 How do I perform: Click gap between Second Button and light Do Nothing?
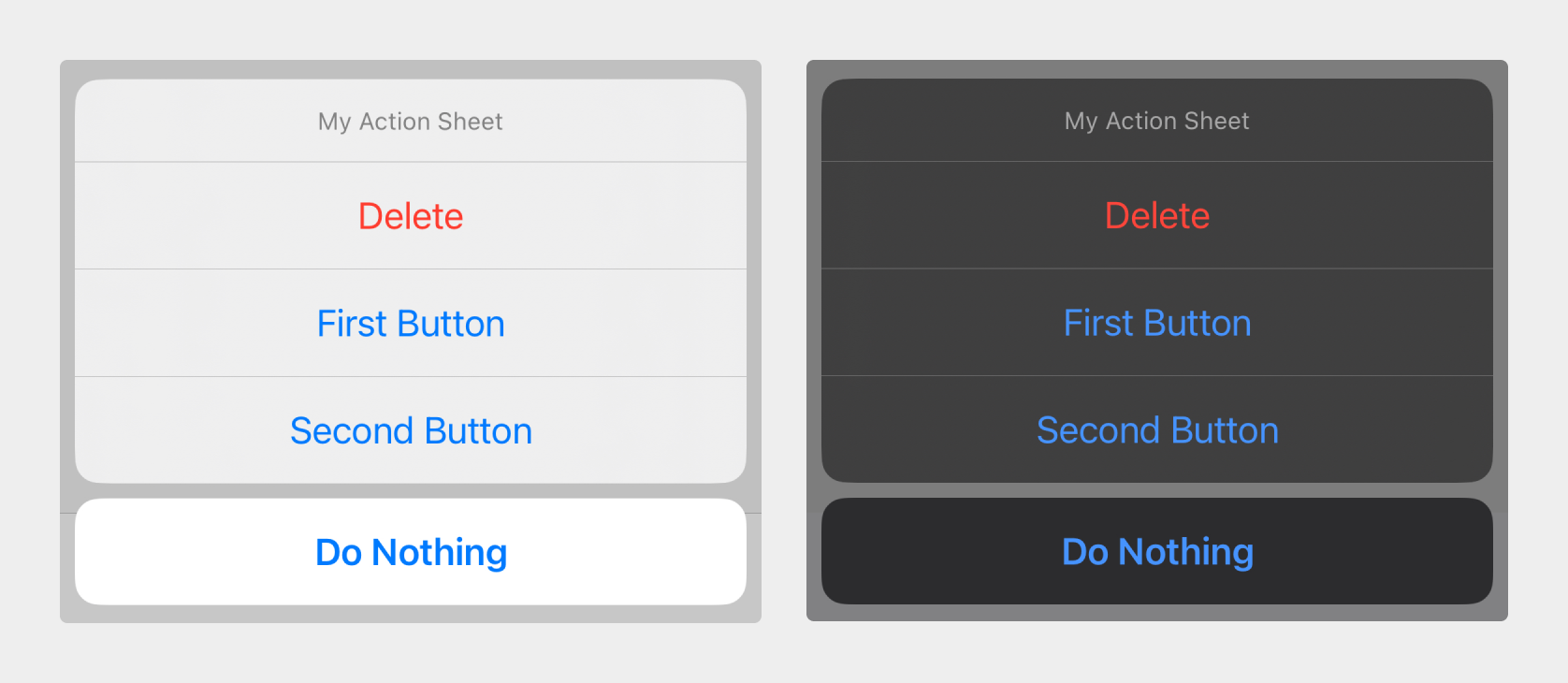pos(411,491)
